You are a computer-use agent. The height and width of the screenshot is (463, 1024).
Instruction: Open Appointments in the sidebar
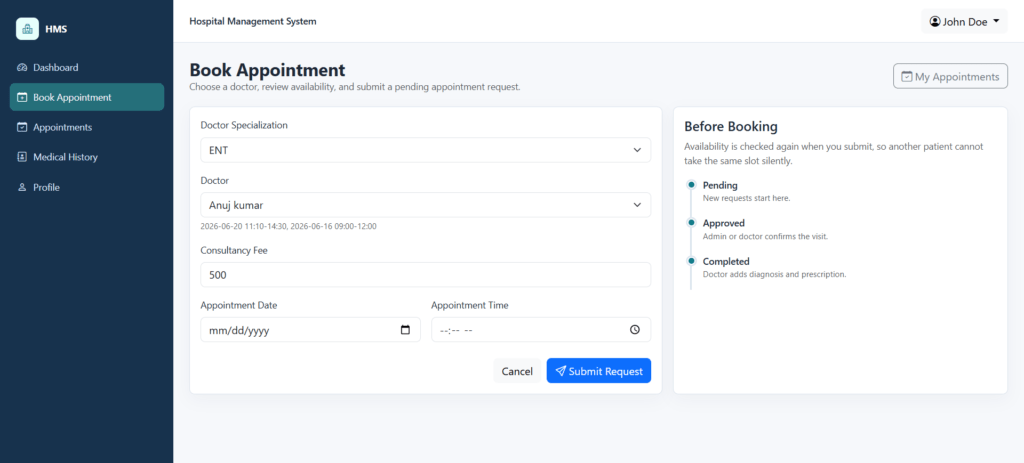click(87, 127)
